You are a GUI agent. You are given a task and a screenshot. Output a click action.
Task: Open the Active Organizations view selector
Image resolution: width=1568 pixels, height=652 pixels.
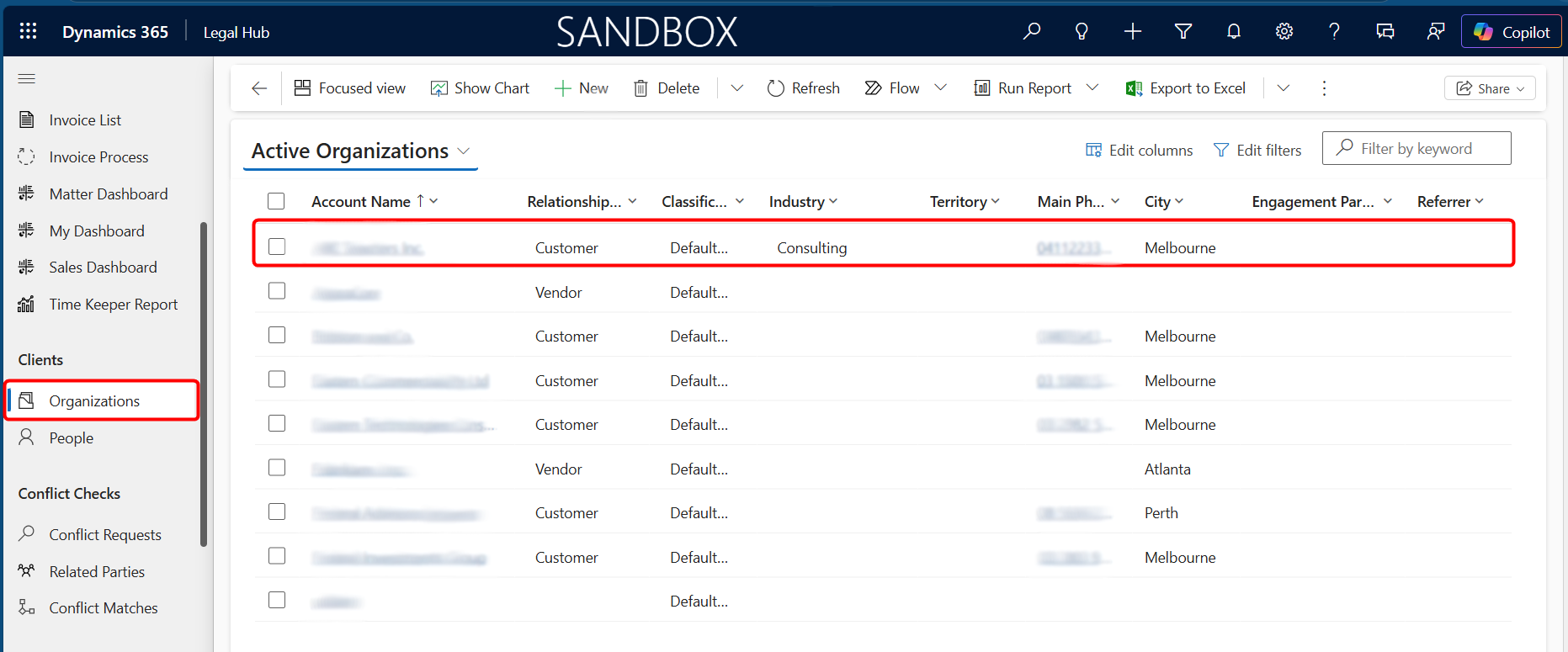pyautogui.click(x=360, y=151)
